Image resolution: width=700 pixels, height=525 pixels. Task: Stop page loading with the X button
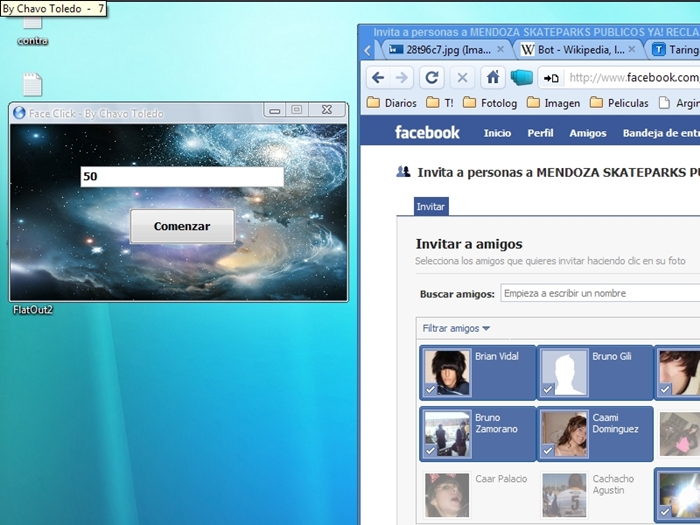tap(462, 78)
